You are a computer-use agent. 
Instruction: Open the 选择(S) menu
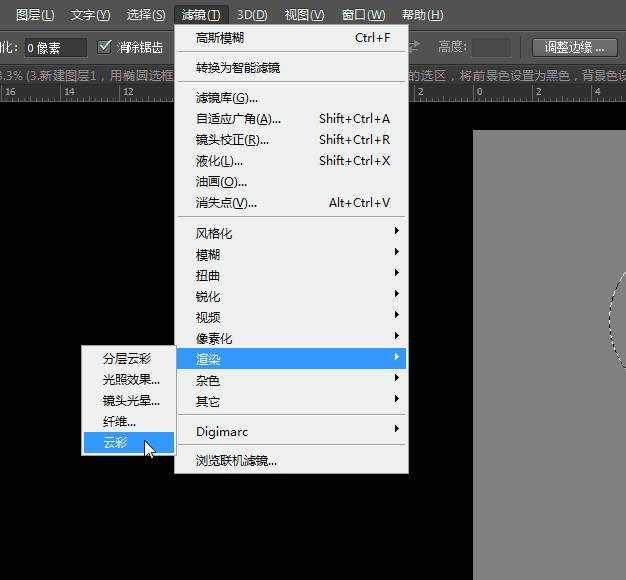tap(146, 15)
